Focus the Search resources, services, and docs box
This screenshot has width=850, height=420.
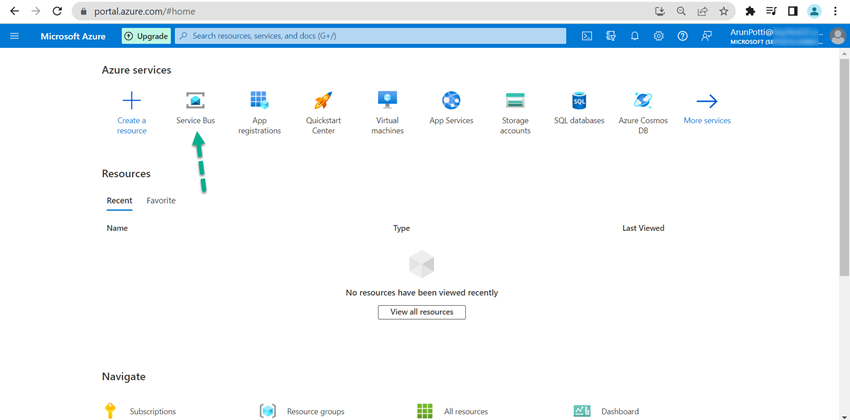(x=370, y=36)
